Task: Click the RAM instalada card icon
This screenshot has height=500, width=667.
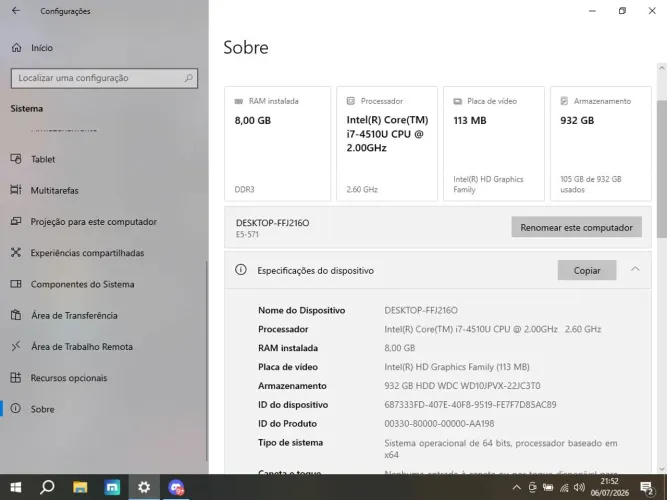Action: (239, 101)
